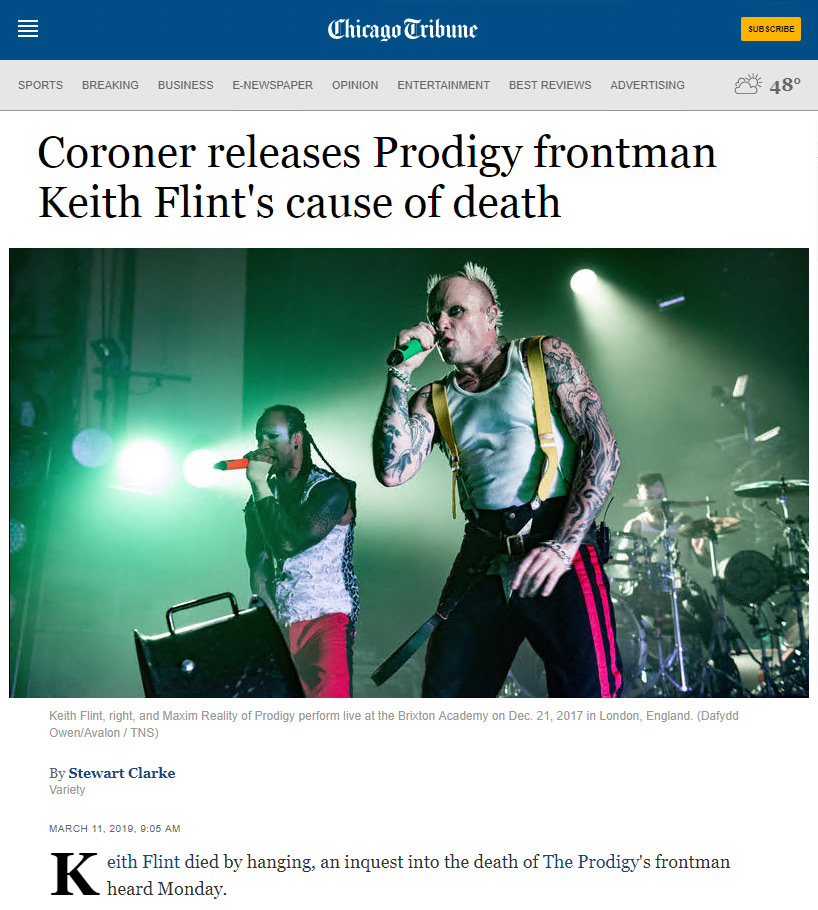
Task: Open author Stewart Clarke's page
Action: pos(122,773)
